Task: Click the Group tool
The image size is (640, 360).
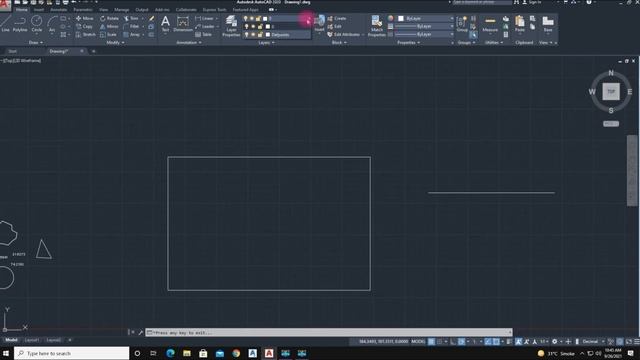Action: tap(462, 24)
